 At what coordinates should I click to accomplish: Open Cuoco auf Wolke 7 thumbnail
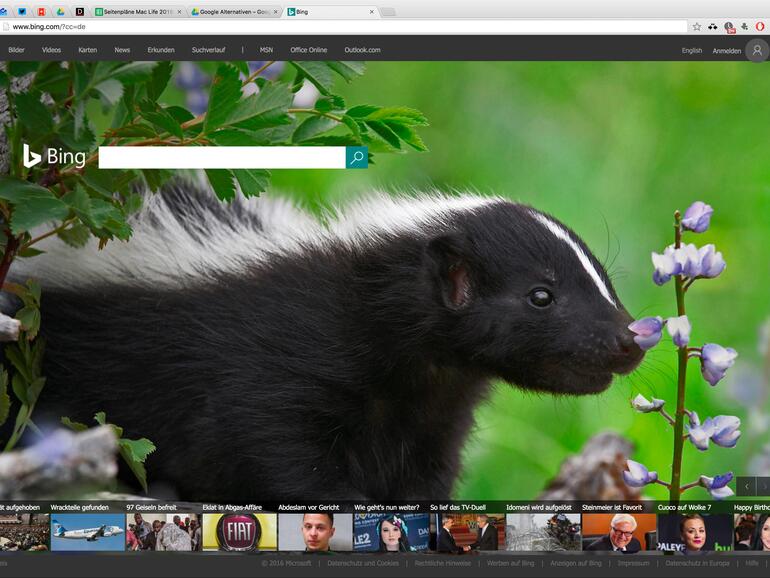pos(695,532)
